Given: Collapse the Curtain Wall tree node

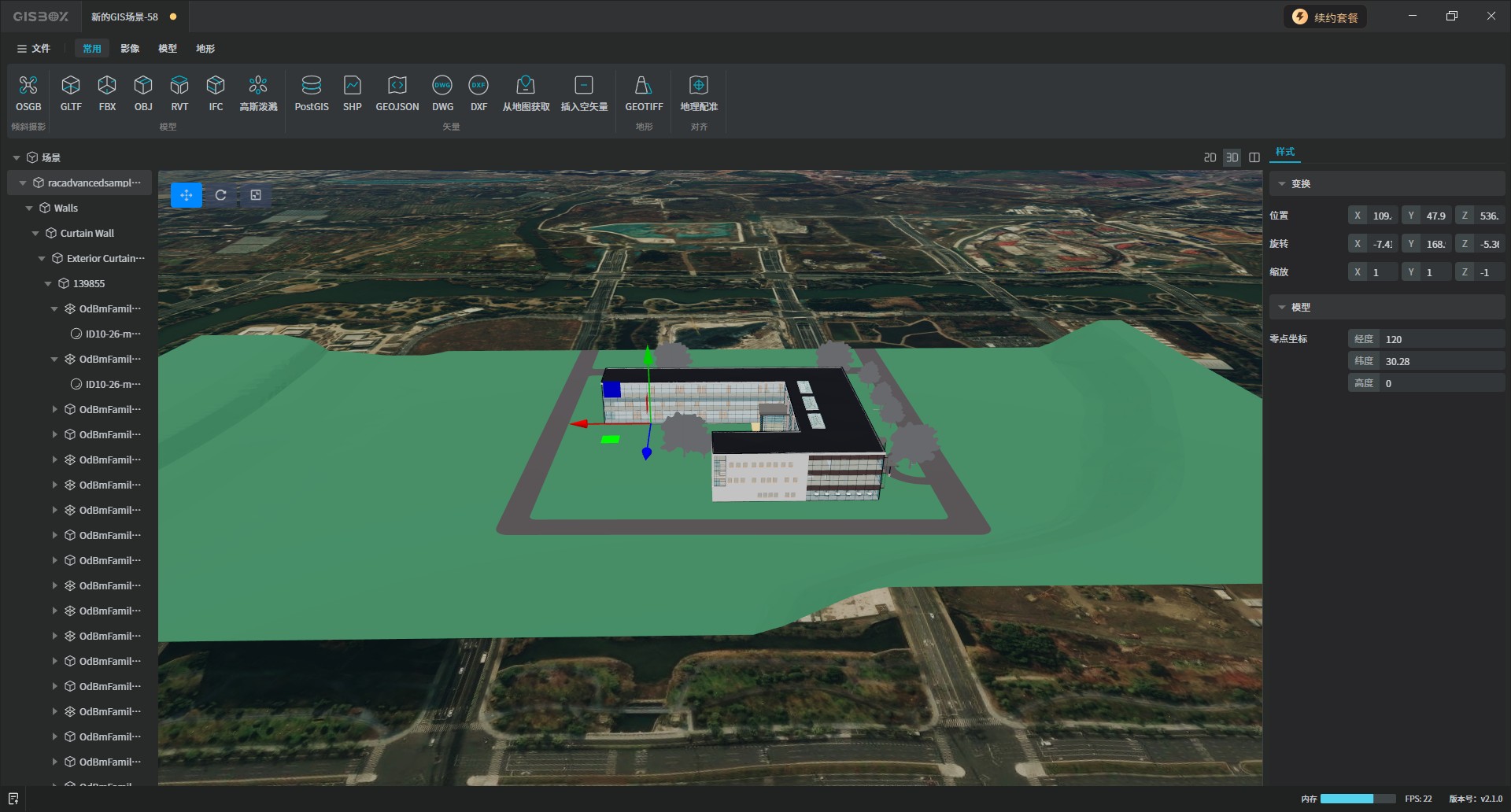Looking at the screenshot, I should point(35,234).
